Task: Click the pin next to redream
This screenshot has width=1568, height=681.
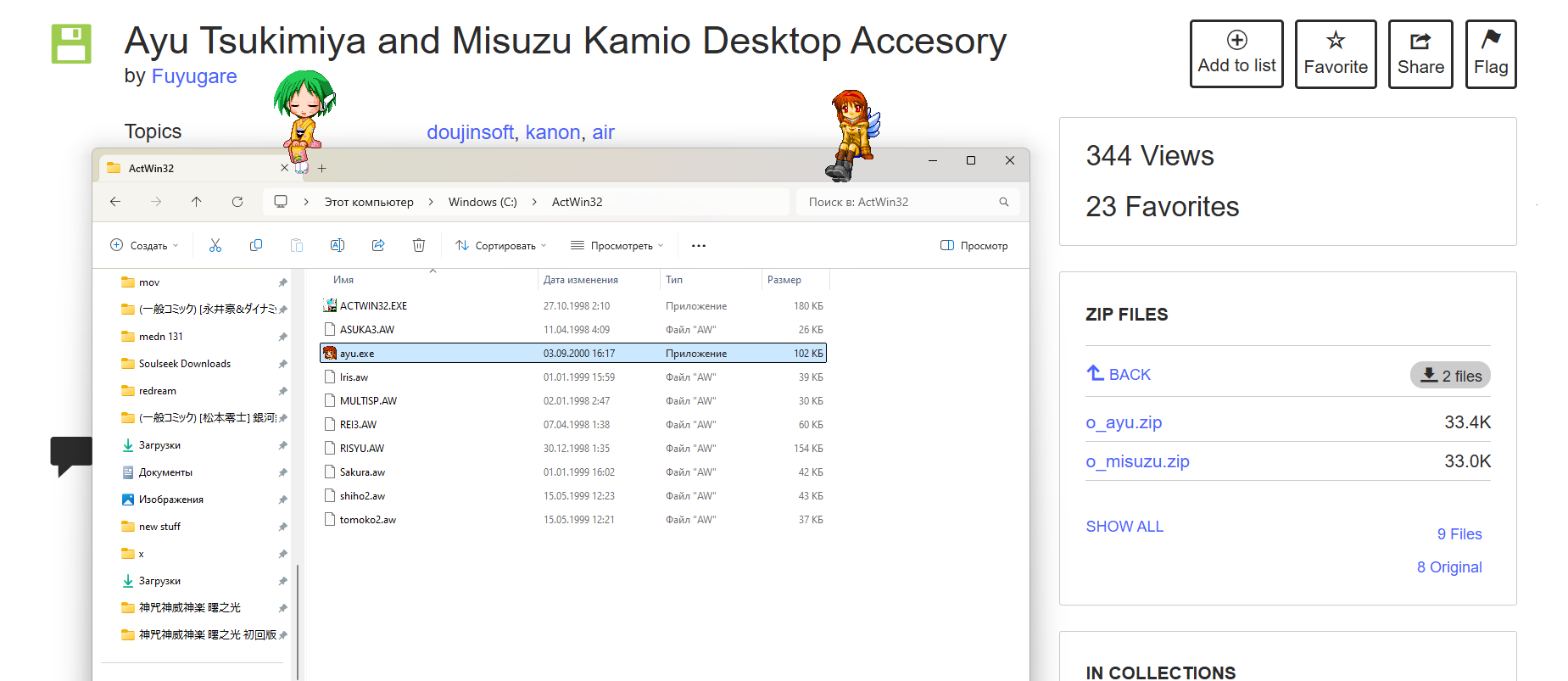Action: (282, 391)
